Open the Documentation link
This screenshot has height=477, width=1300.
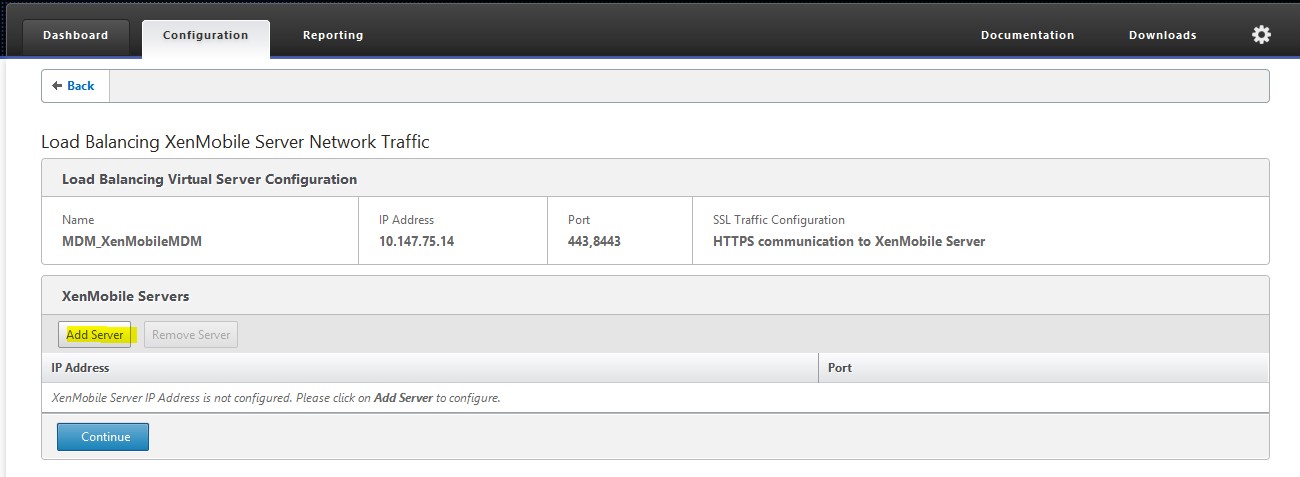(x=1027, y=36)
